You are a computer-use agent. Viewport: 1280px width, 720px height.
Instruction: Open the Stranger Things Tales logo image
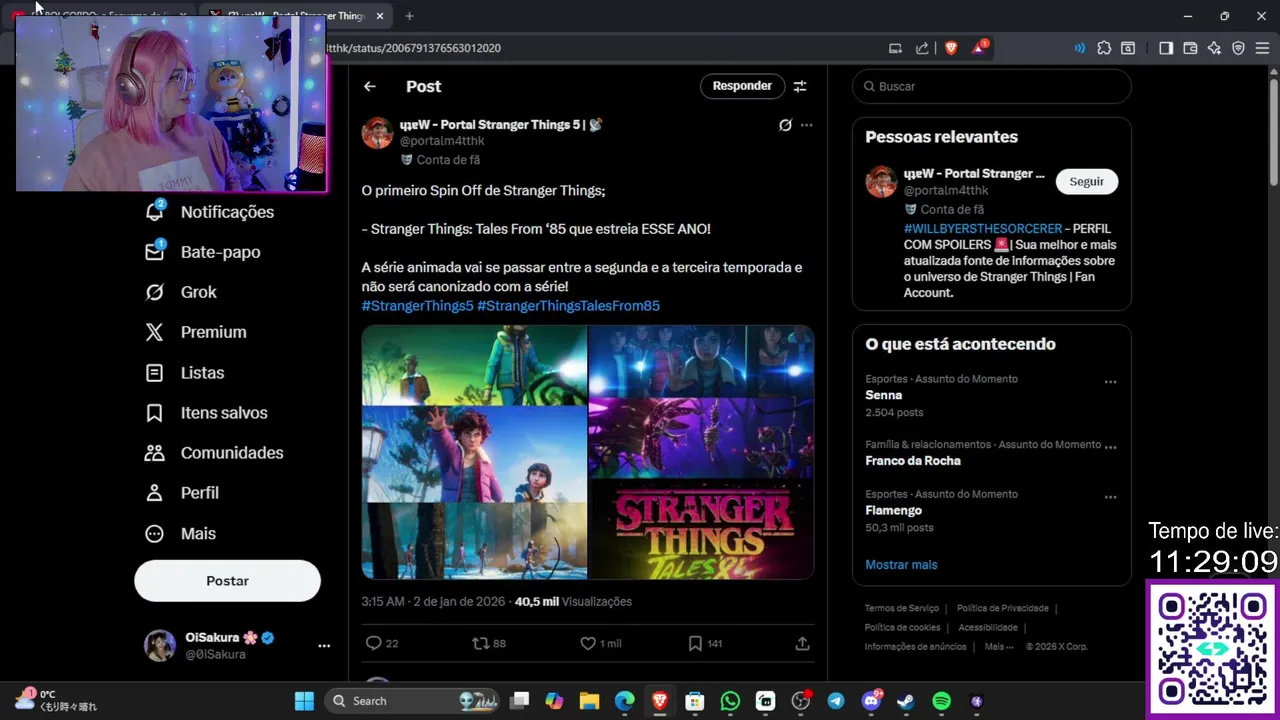pos(701,529)
